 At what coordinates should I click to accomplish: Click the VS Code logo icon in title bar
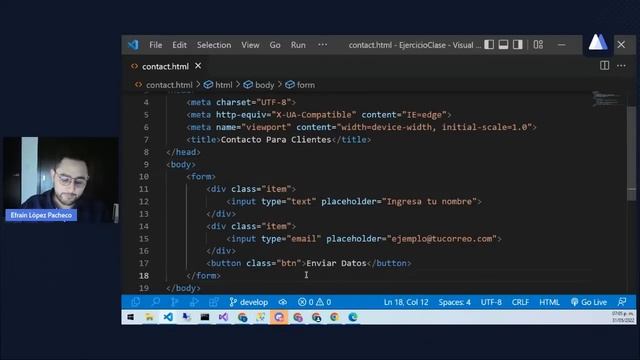[133, 44]
